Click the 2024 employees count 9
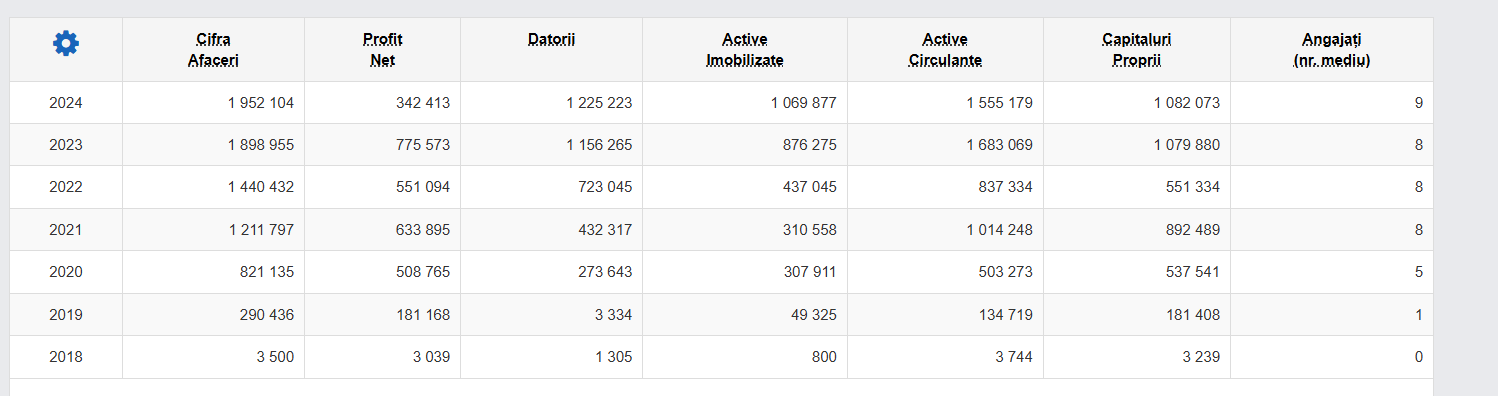This screenshot has height=396, width=1498. coord(1419,103)
